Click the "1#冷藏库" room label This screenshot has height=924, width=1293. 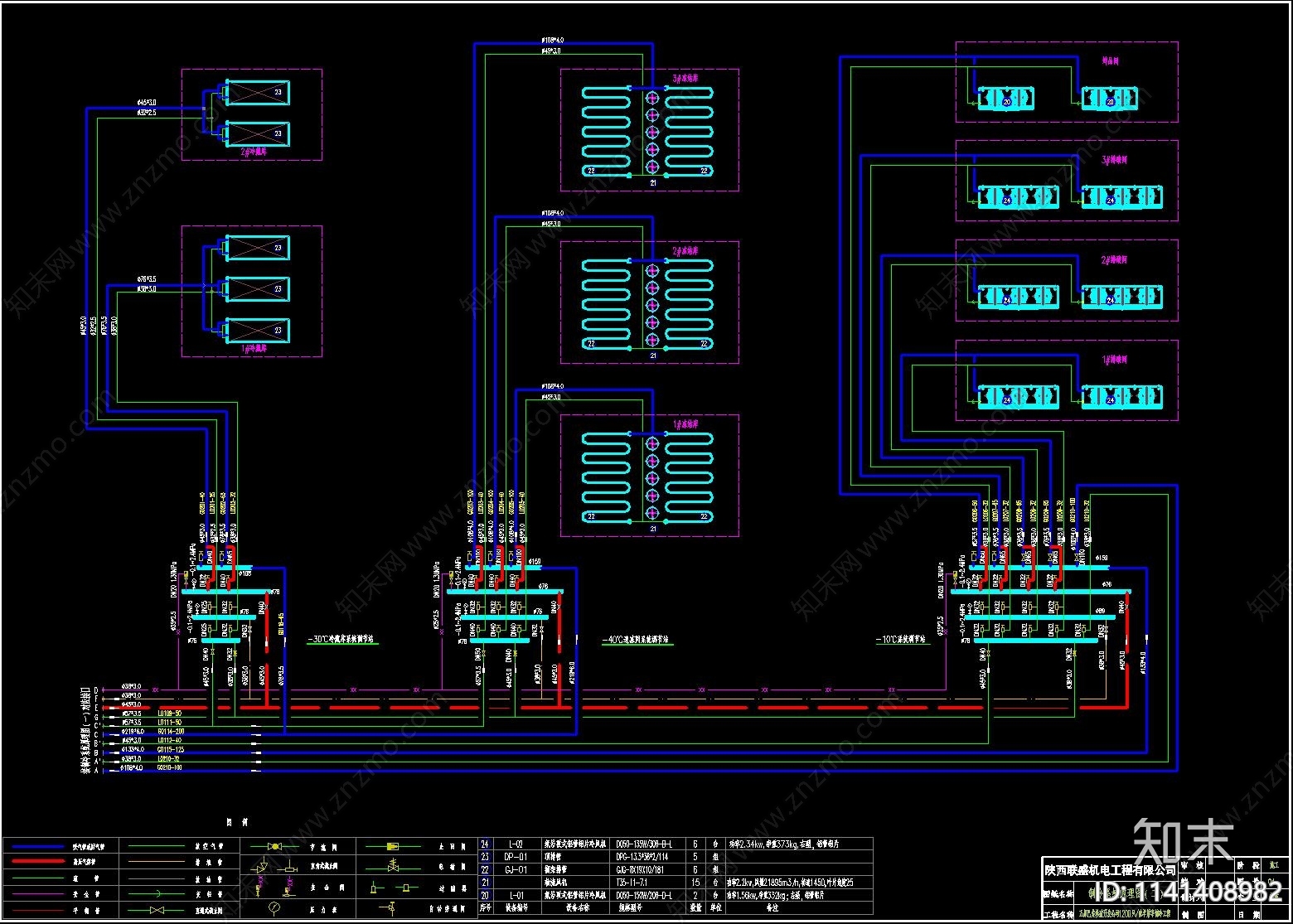pyautogui.click(x=253, y=349)
